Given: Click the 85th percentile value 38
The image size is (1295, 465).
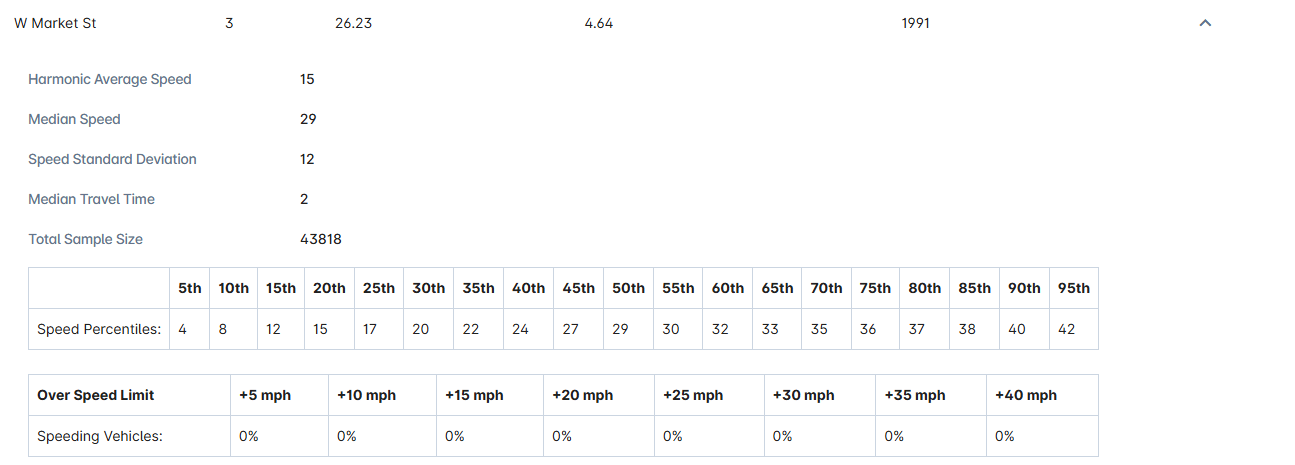Looking at the screenshot, I should pos(967,329).
